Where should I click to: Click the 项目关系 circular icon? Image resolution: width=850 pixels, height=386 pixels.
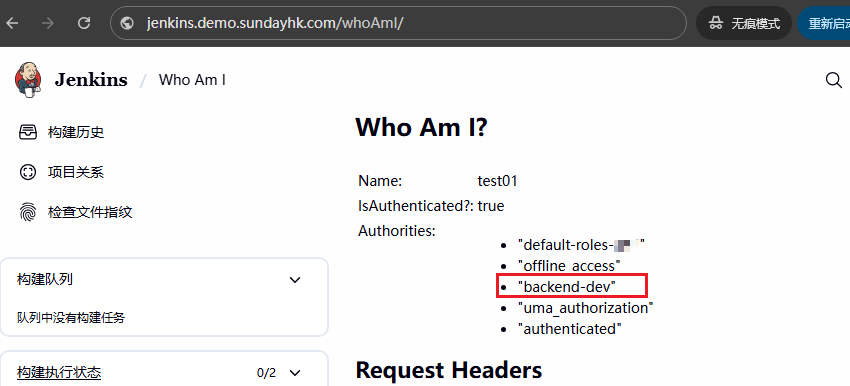coord(28,172)
